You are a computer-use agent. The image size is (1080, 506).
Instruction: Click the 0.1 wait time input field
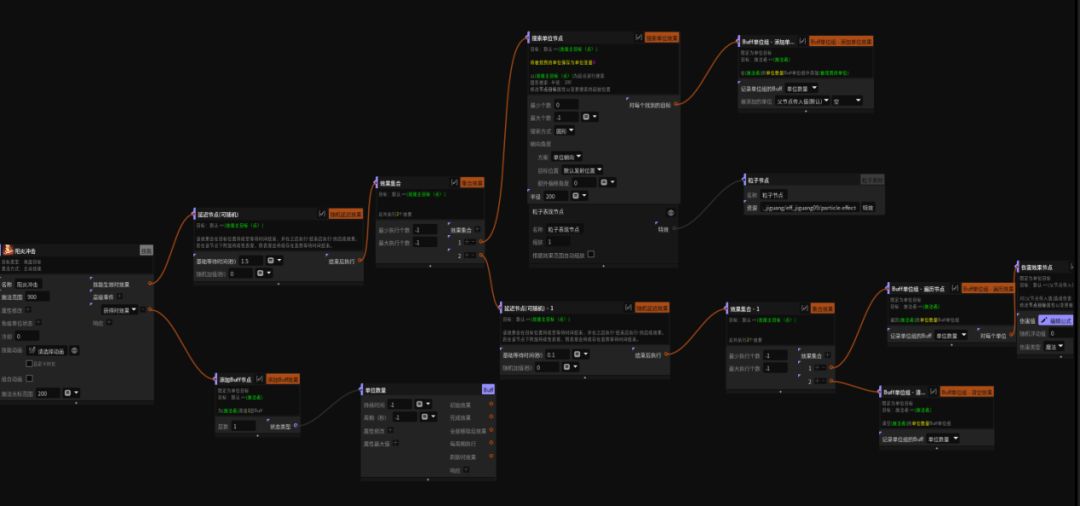pyautogui.click(x=557, y=355)
